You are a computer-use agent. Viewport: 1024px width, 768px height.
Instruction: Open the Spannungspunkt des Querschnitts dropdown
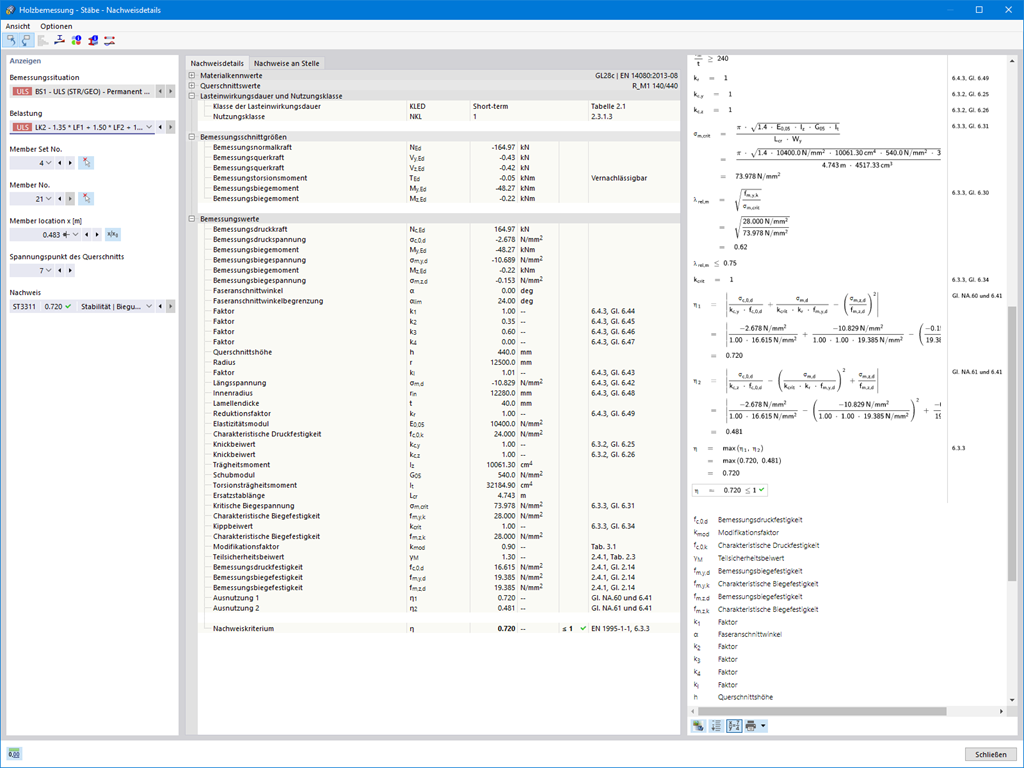49,270
